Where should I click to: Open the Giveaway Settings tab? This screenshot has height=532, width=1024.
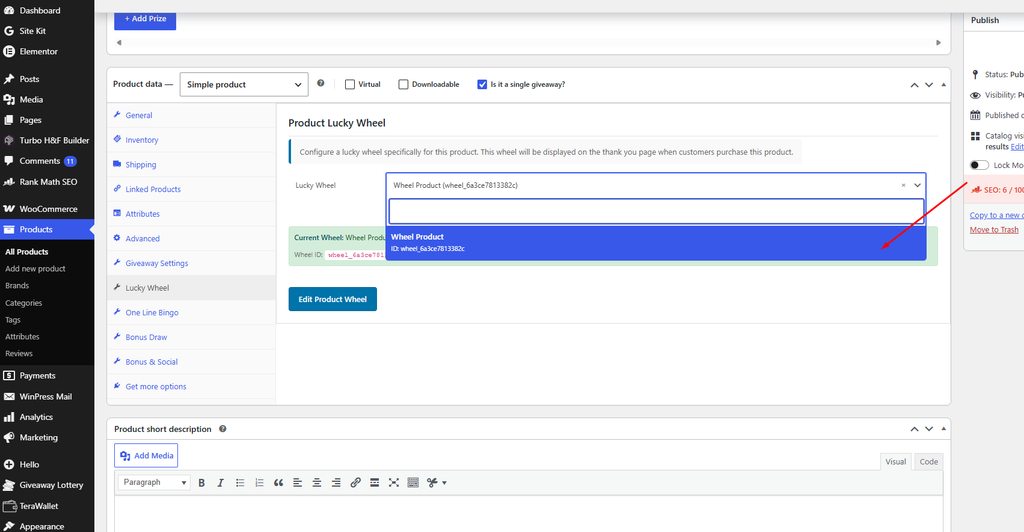coord(157,263)
